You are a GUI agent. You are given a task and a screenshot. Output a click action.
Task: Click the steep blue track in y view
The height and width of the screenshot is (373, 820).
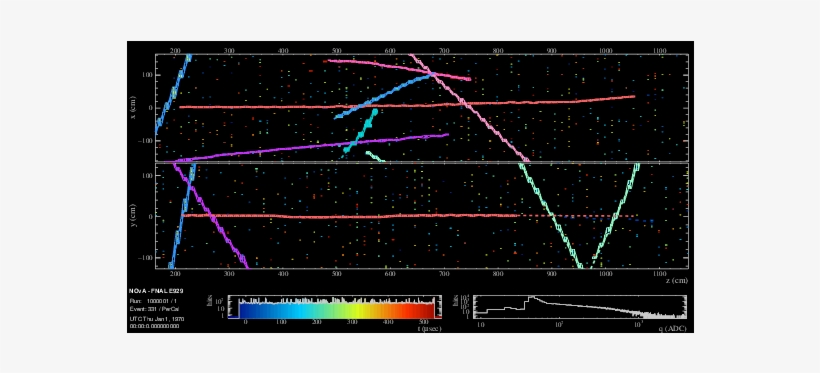[183, 216]
